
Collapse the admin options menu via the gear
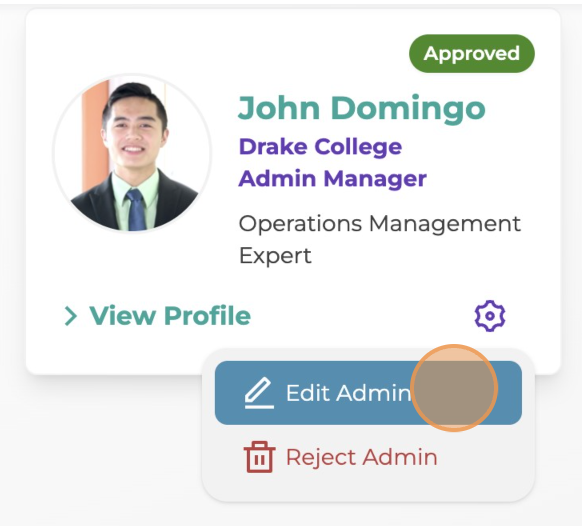point(490,316)
